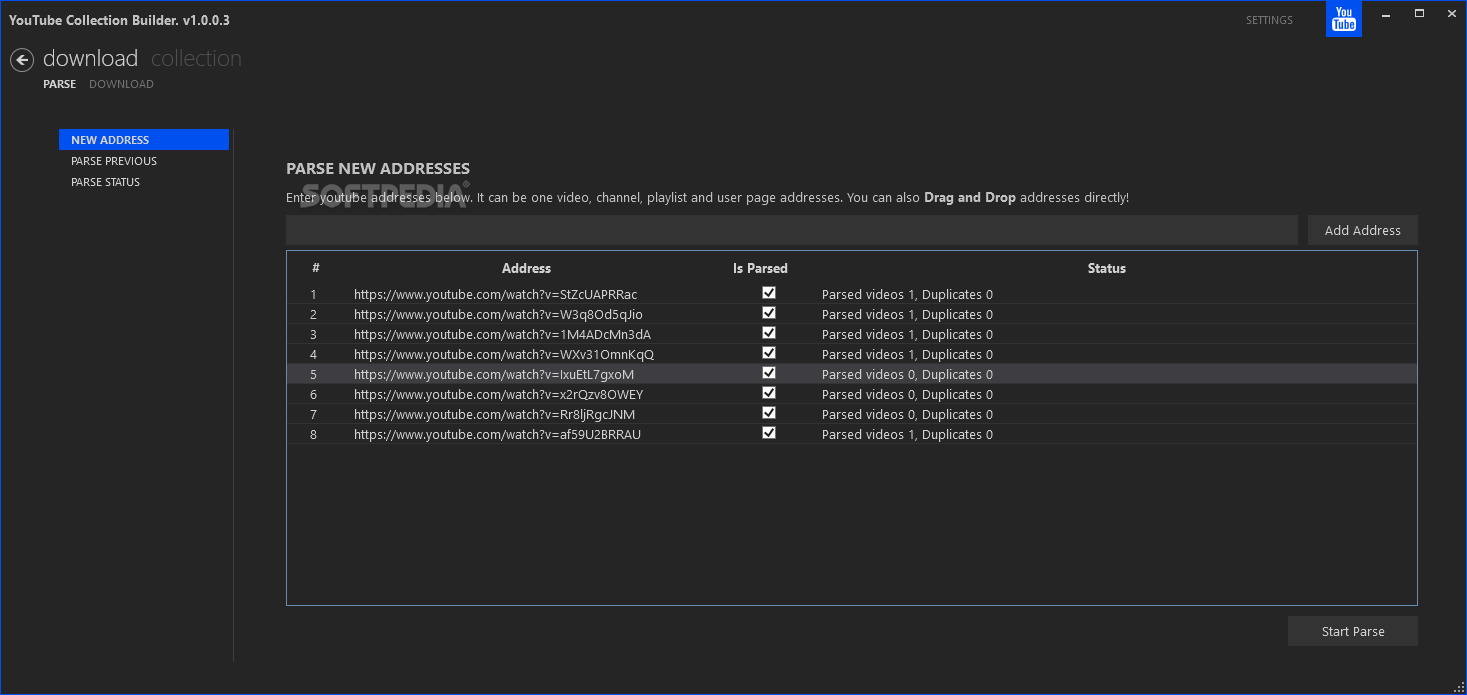
Task: Select address ending in Rr8ljRgcJNM
Action: pyautogui.click(x=494, y=414)
